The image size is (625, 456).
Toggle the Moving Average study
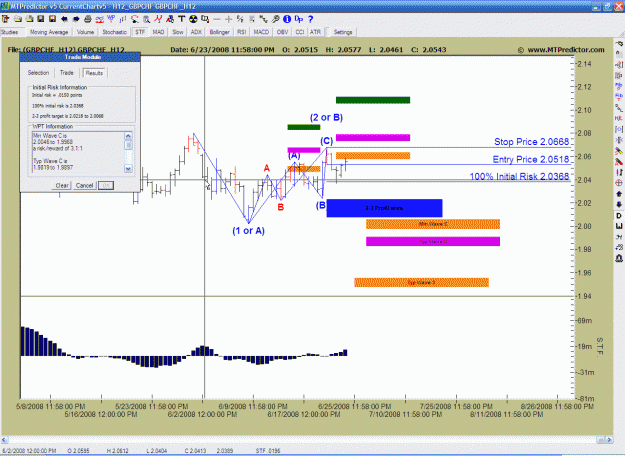click(49, 32)
